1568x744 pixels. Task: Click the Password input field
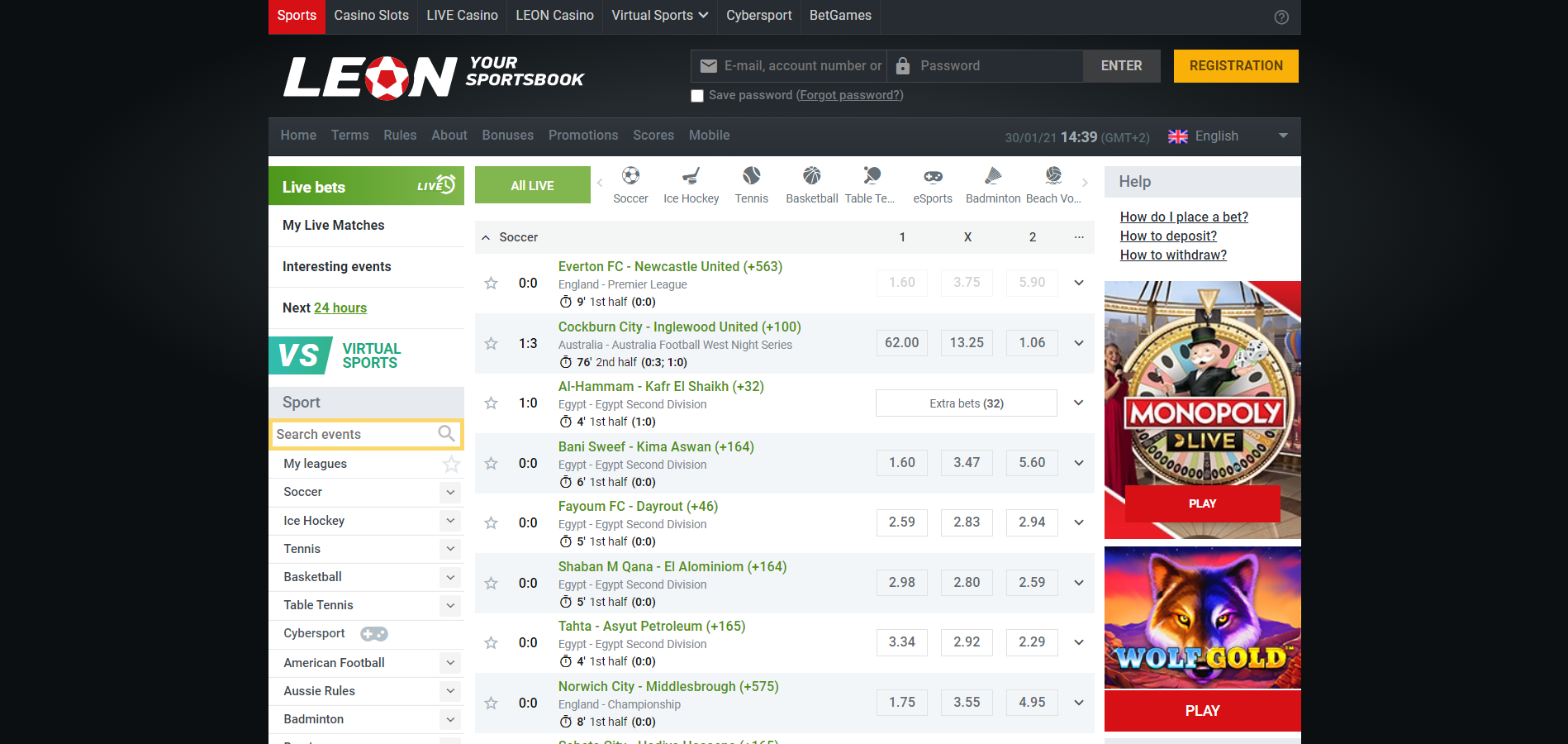pos(985,66)
